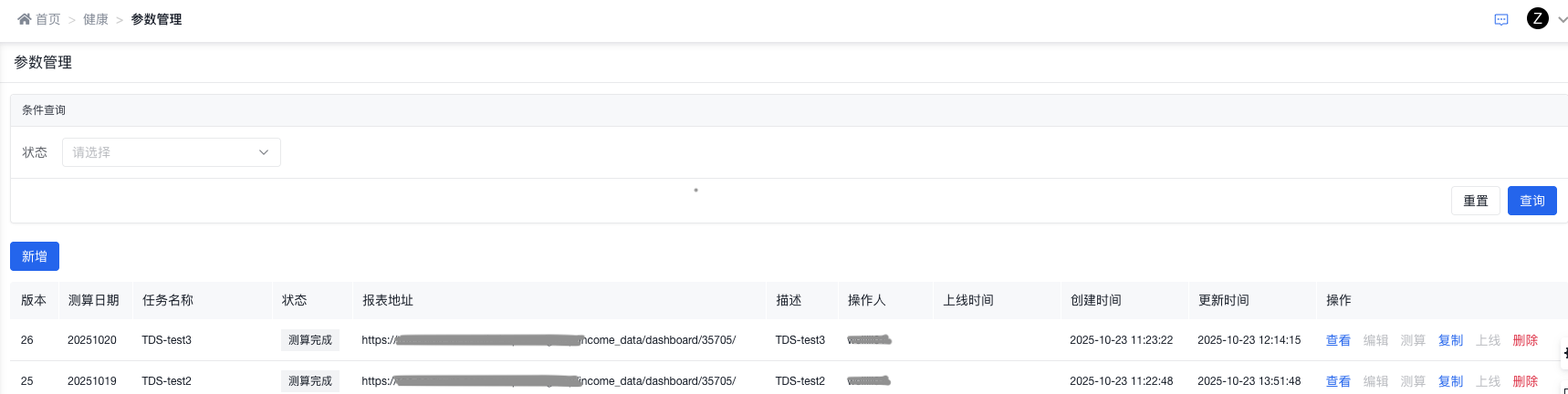Click 查看 for version 25 row
Viewport: 1568px width, 394px height.
[x=1338, y=381]
